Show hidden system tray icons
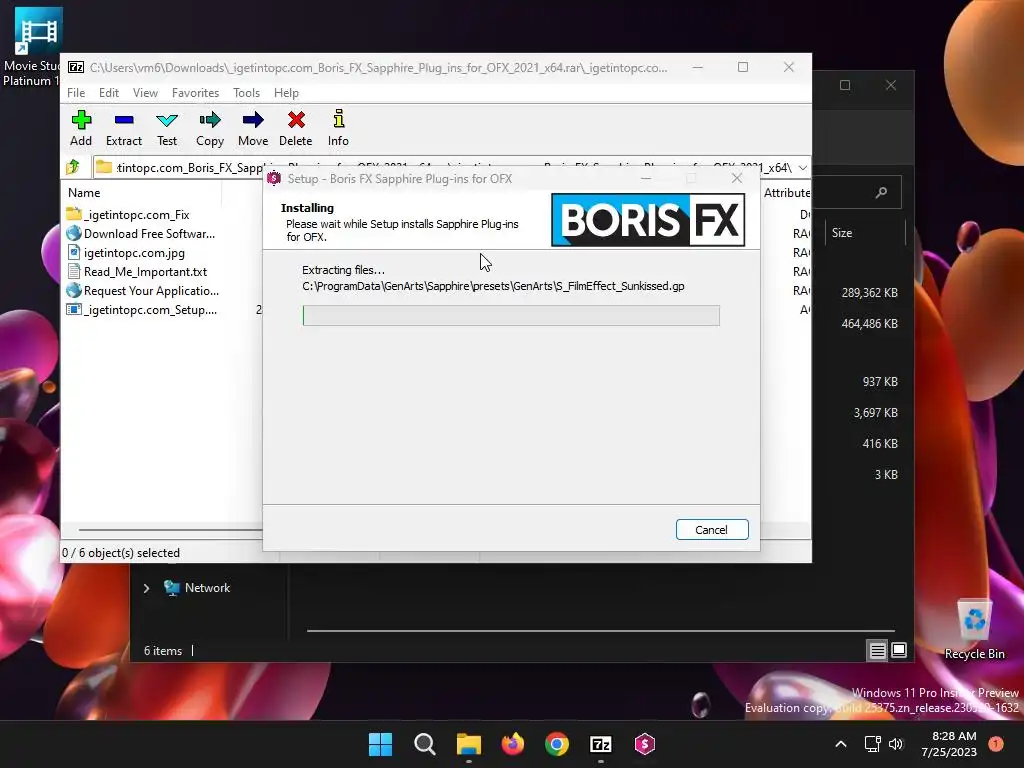Image resolution: width=1024 pixels, height=768 pixels. click(x=841, y=744)
